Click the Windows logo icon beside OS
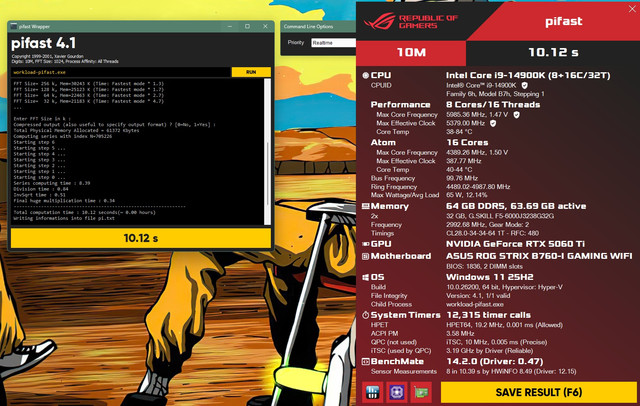The image size is (640, 406). tap(365, 277)
